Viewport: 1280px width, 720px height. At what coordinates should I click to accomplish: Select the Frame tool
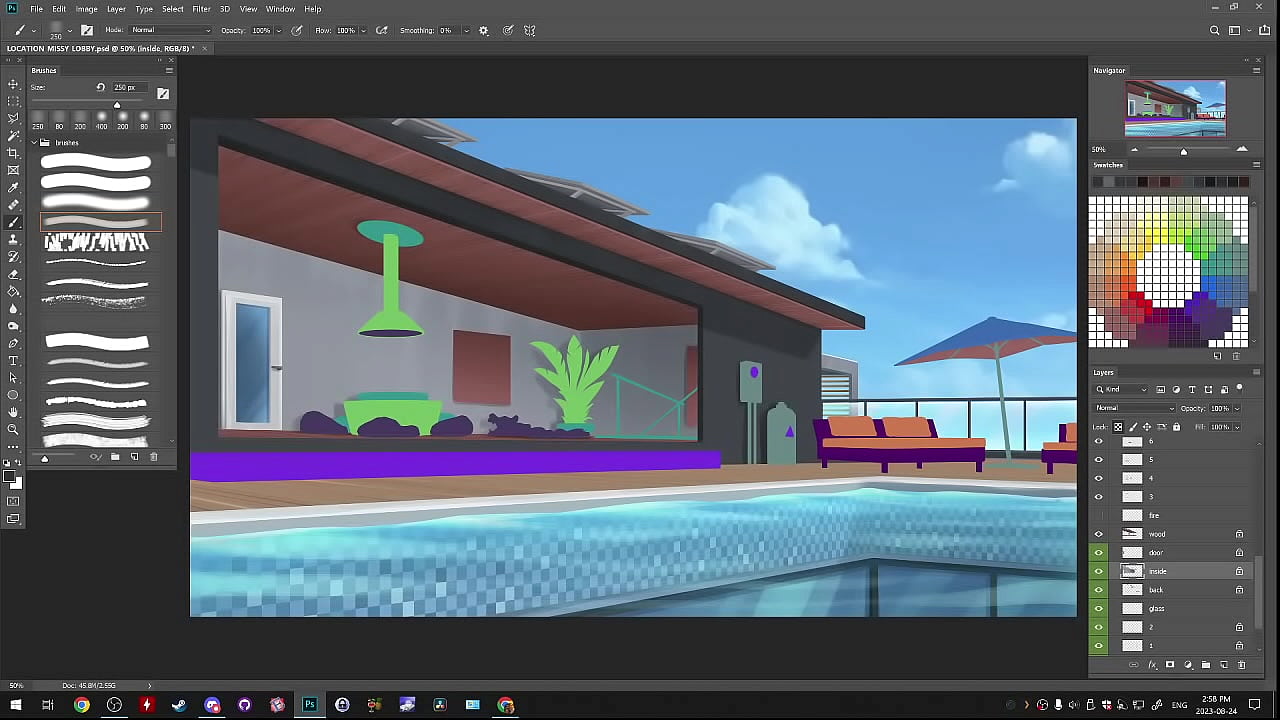[13, 170]
